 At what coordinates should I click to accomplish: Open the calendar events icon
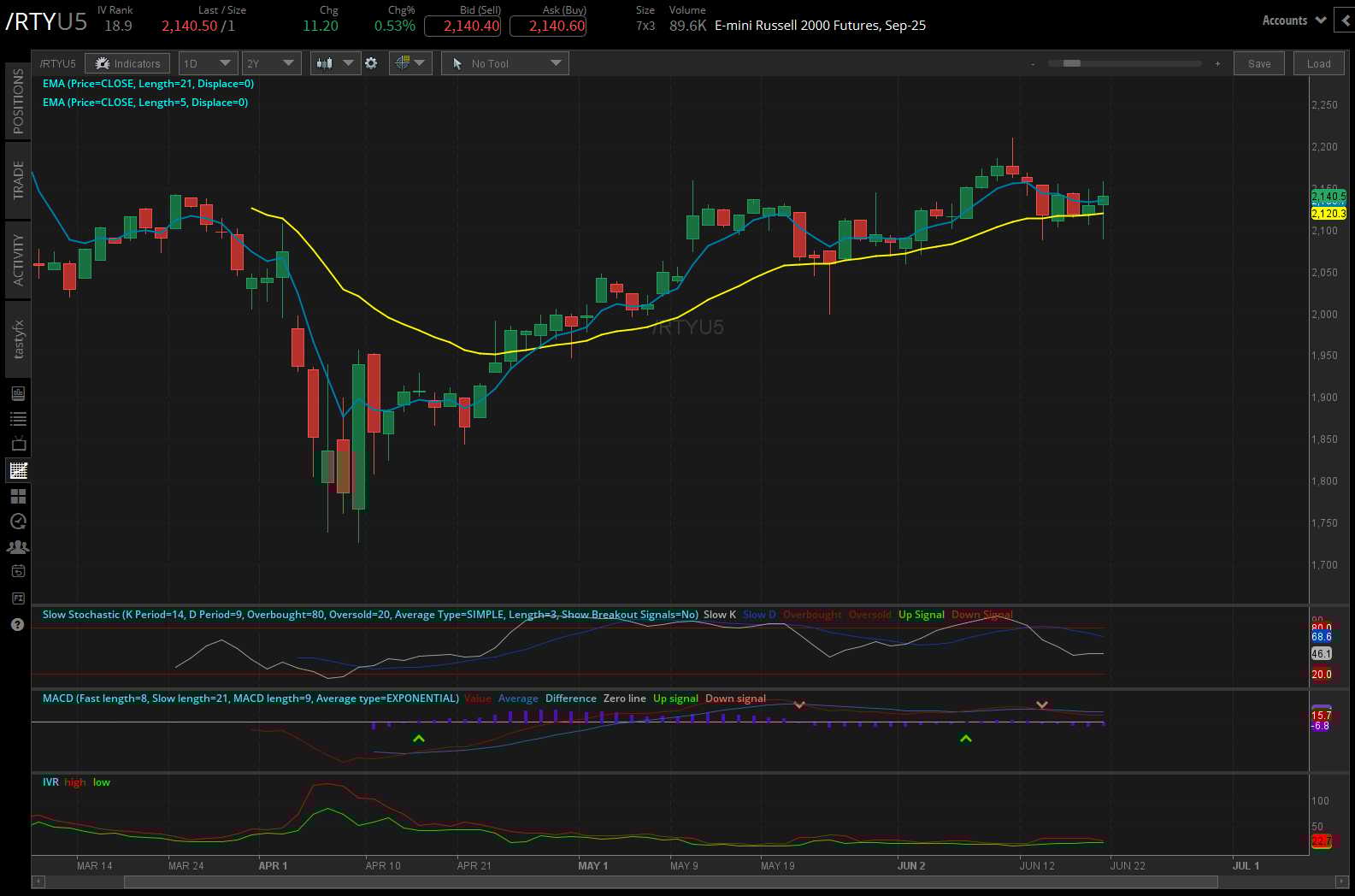[18, 572]
